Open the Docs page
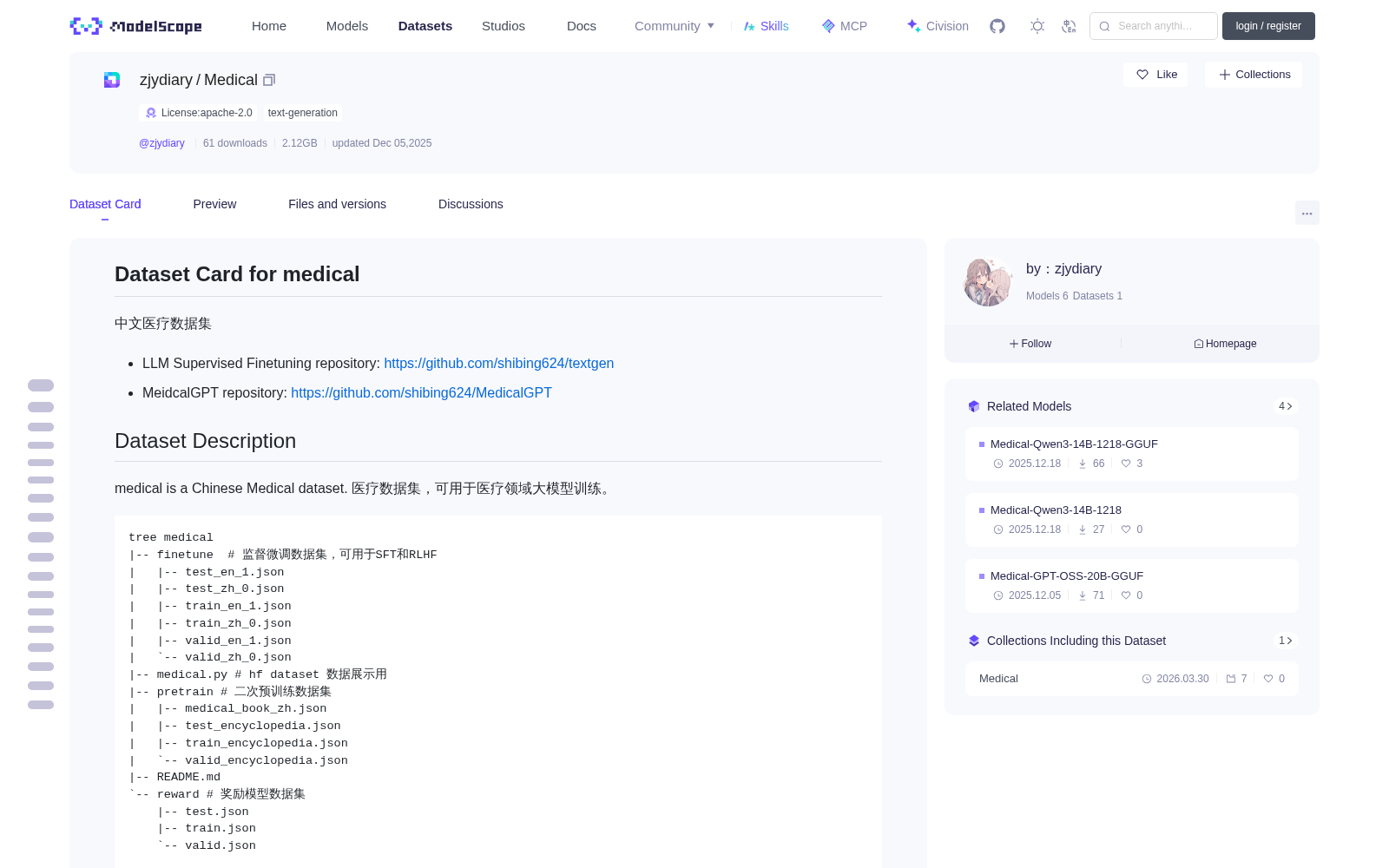1389x868 pixels. (x=582, y=26)
